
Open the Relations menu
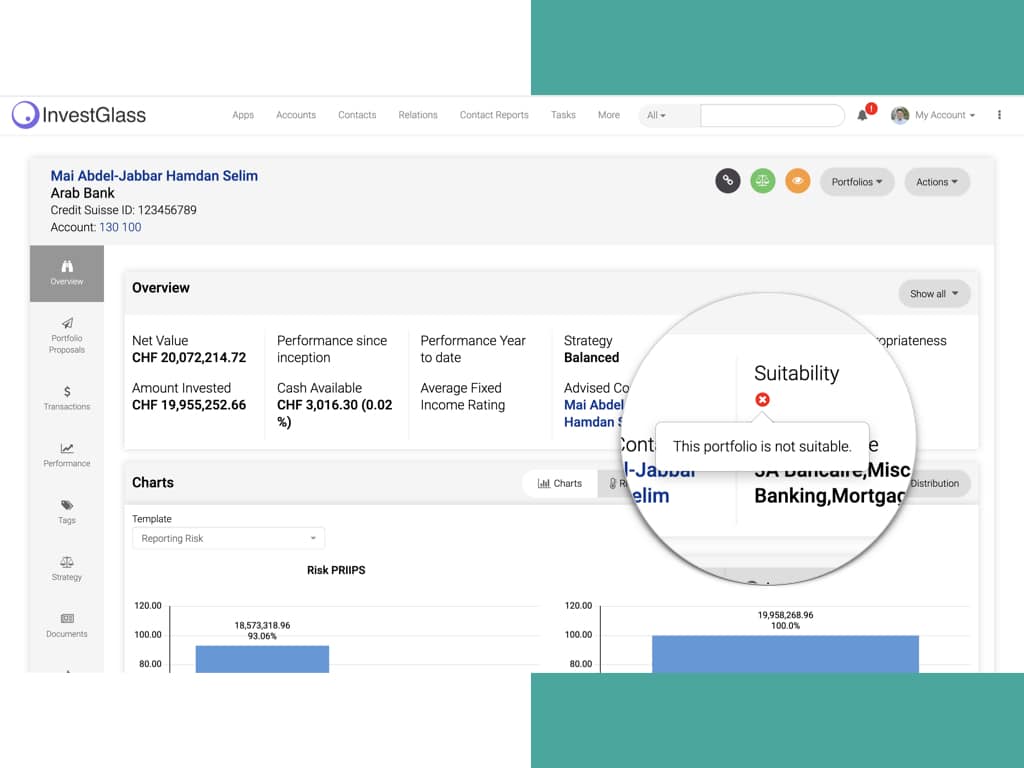click(418, 115)
